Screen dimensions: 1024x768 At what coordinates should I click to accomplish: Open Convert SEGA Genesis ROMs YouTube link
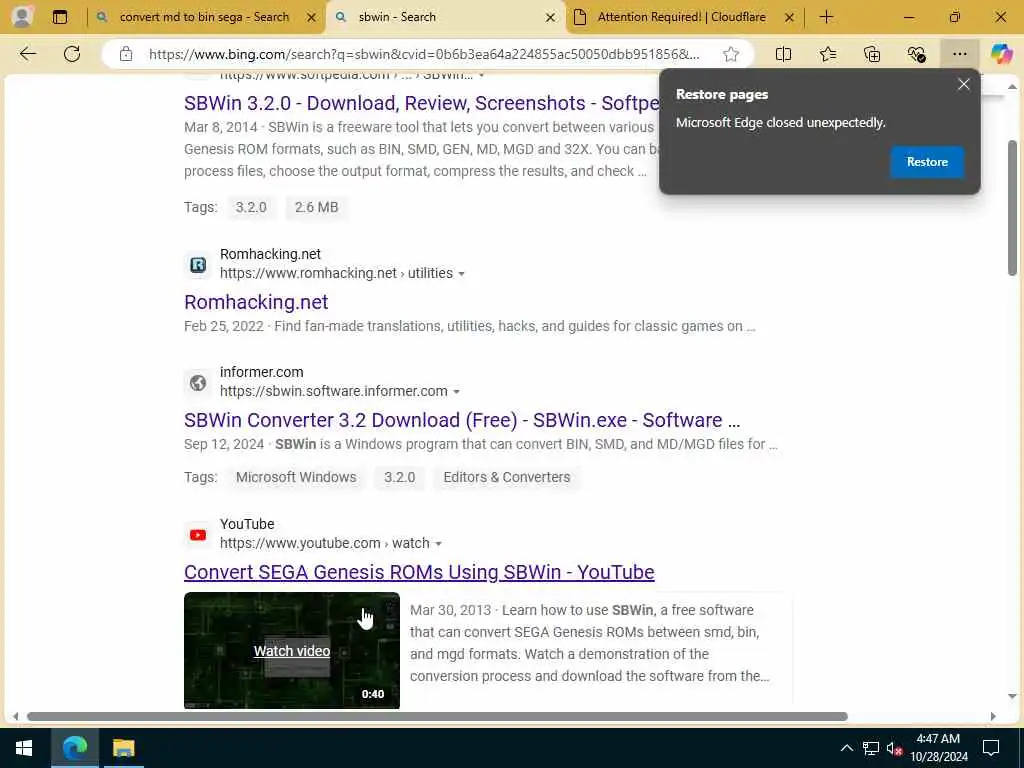pyautogui.click(x=419, y=572)
